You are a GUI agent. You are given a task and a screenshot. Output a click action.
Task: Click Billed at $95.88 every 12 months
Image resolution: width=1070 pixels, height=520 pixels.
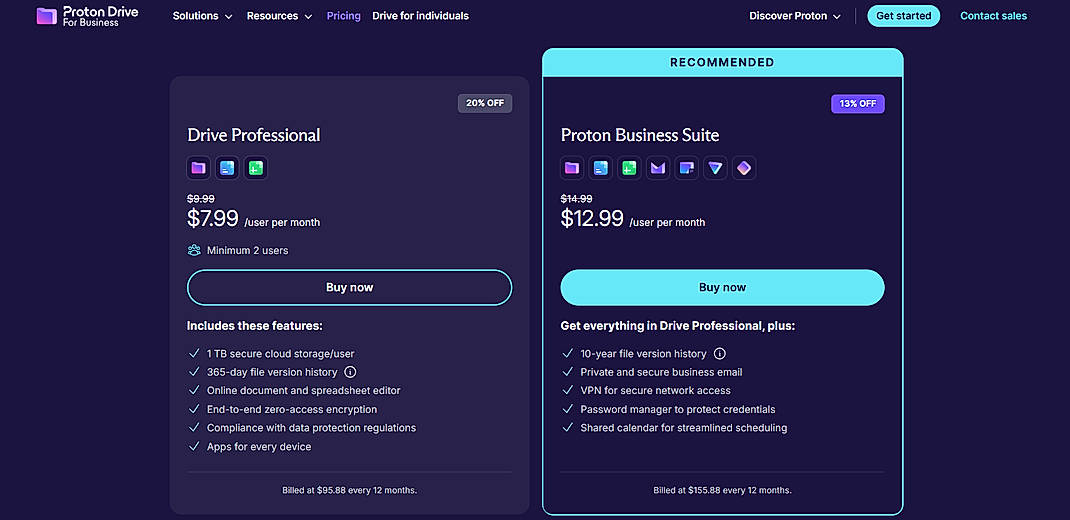pos(349,490)
